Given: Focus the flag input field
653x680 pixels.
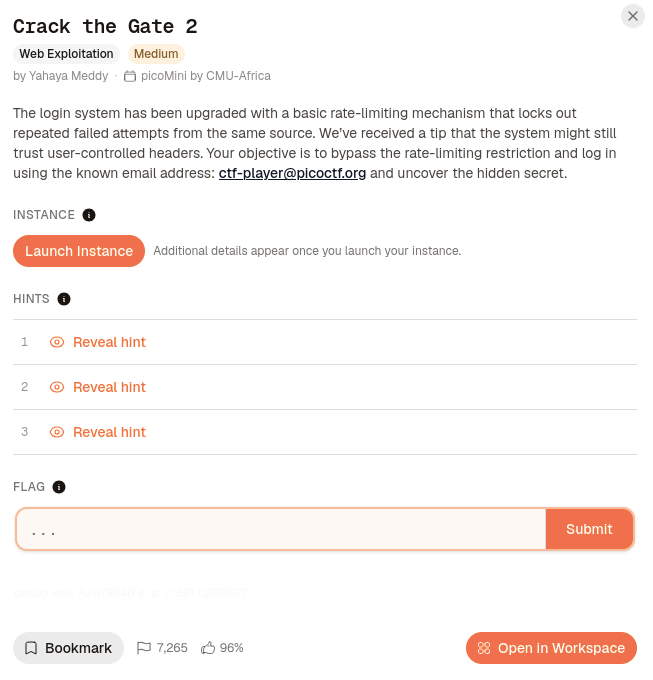Looking at the screenshot, I should click(281, 529).
